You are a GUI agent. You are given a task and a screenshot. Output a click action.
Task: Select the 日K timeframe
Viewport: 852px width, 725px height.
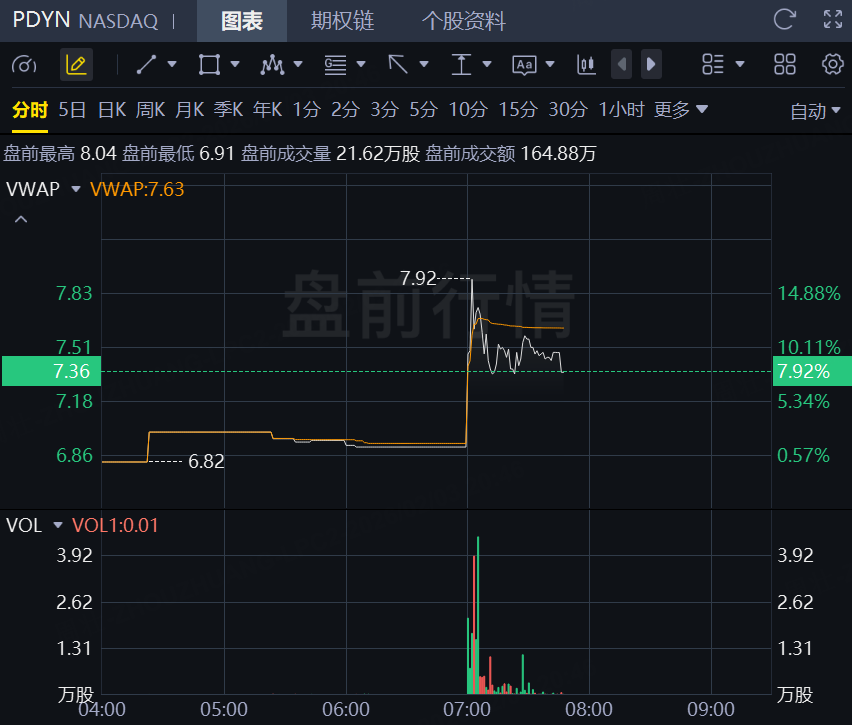(111, 110)
